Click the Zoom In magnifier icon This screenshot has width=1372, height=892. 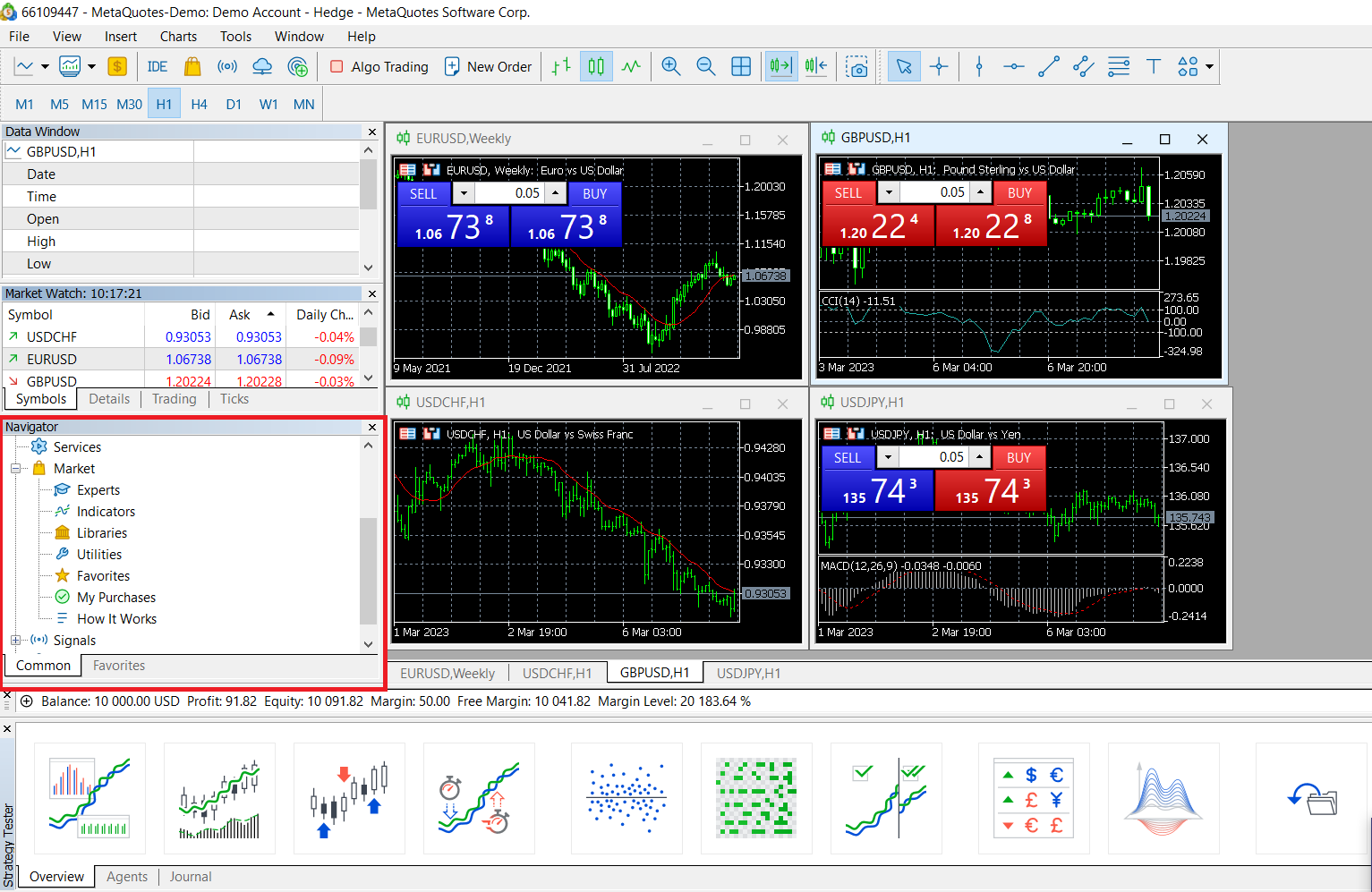pos(670,67)
